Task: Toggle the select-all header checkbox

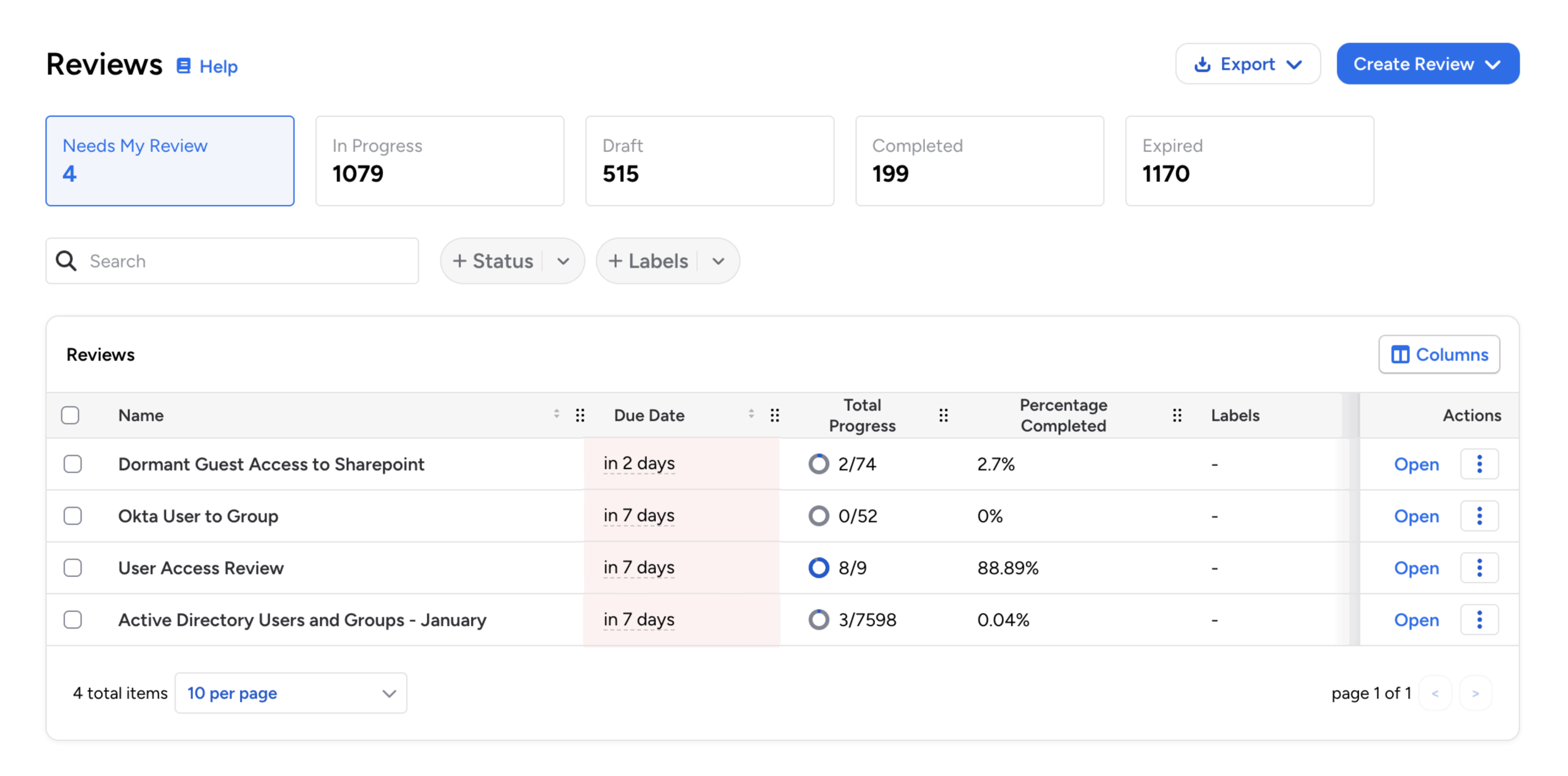Action: coord(70,415)
